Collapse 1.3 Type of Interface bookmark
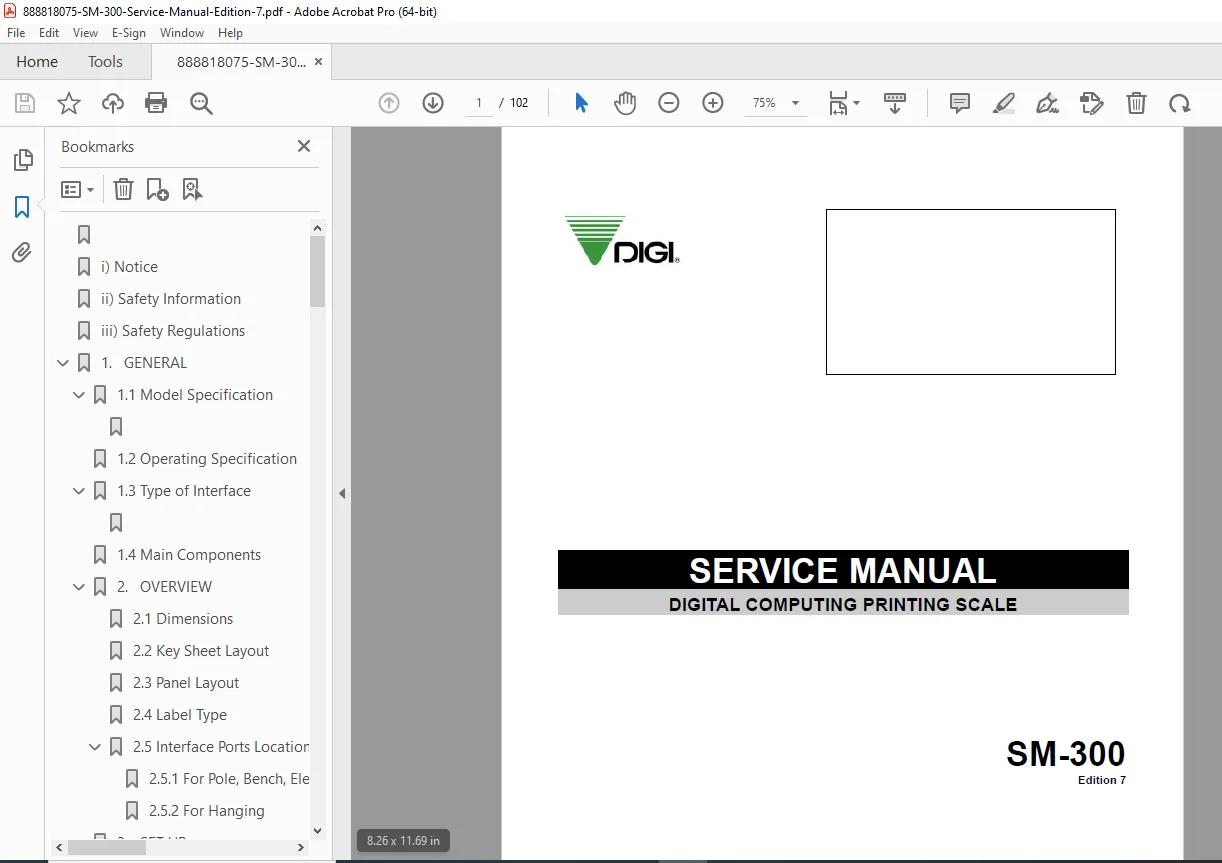 pos(79,491)
